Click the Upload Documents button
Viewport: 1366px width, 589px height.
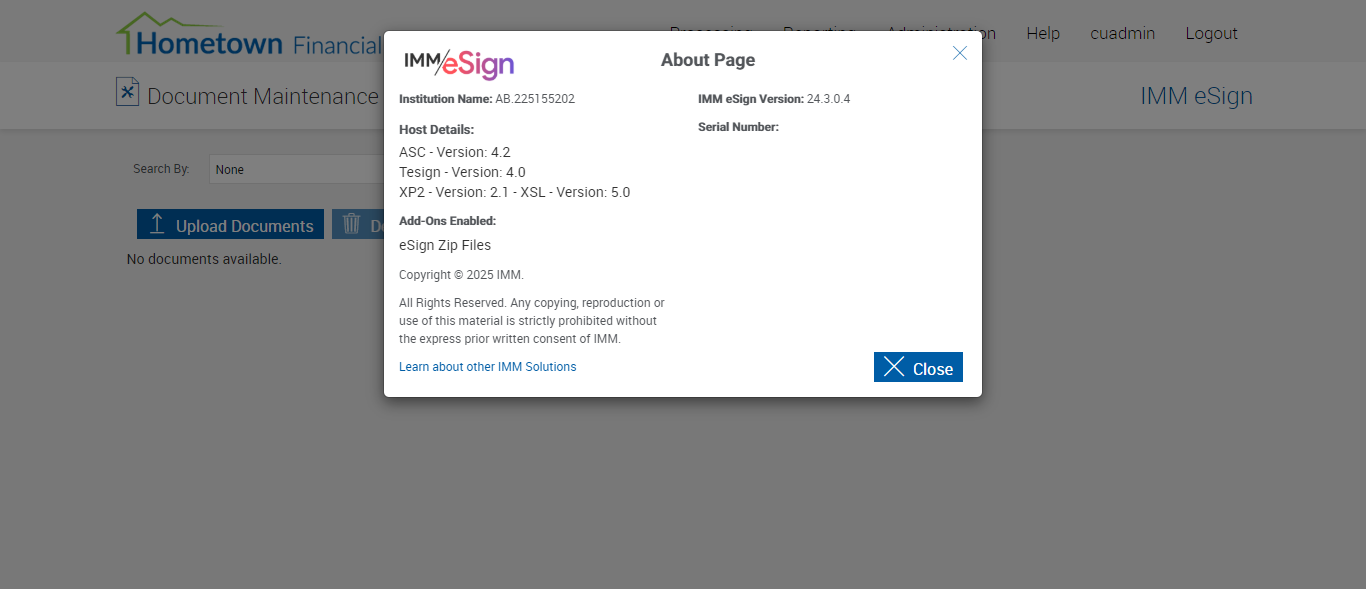tap(230, 225)
